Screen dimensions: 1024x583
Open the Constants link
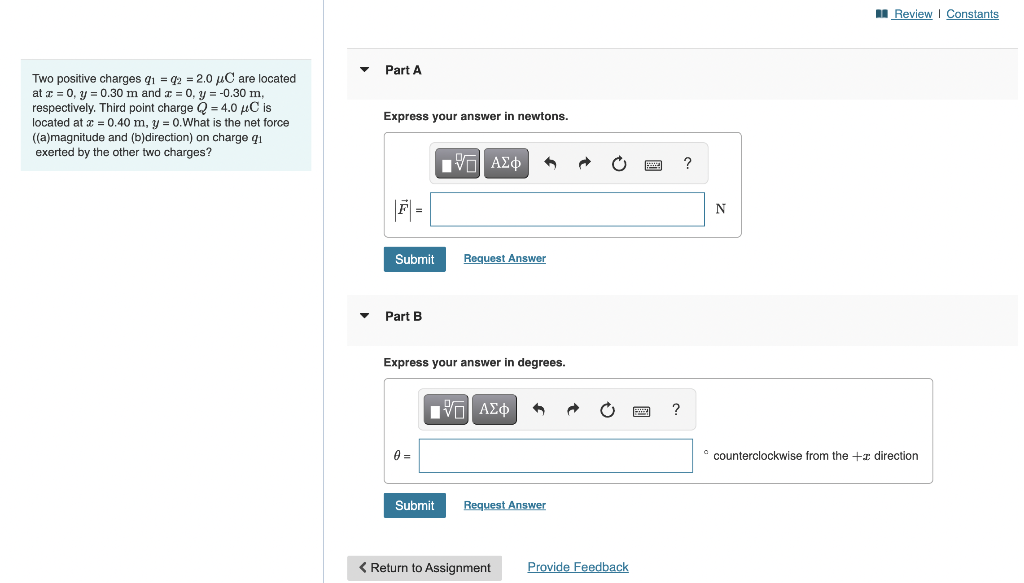point(972,14)
